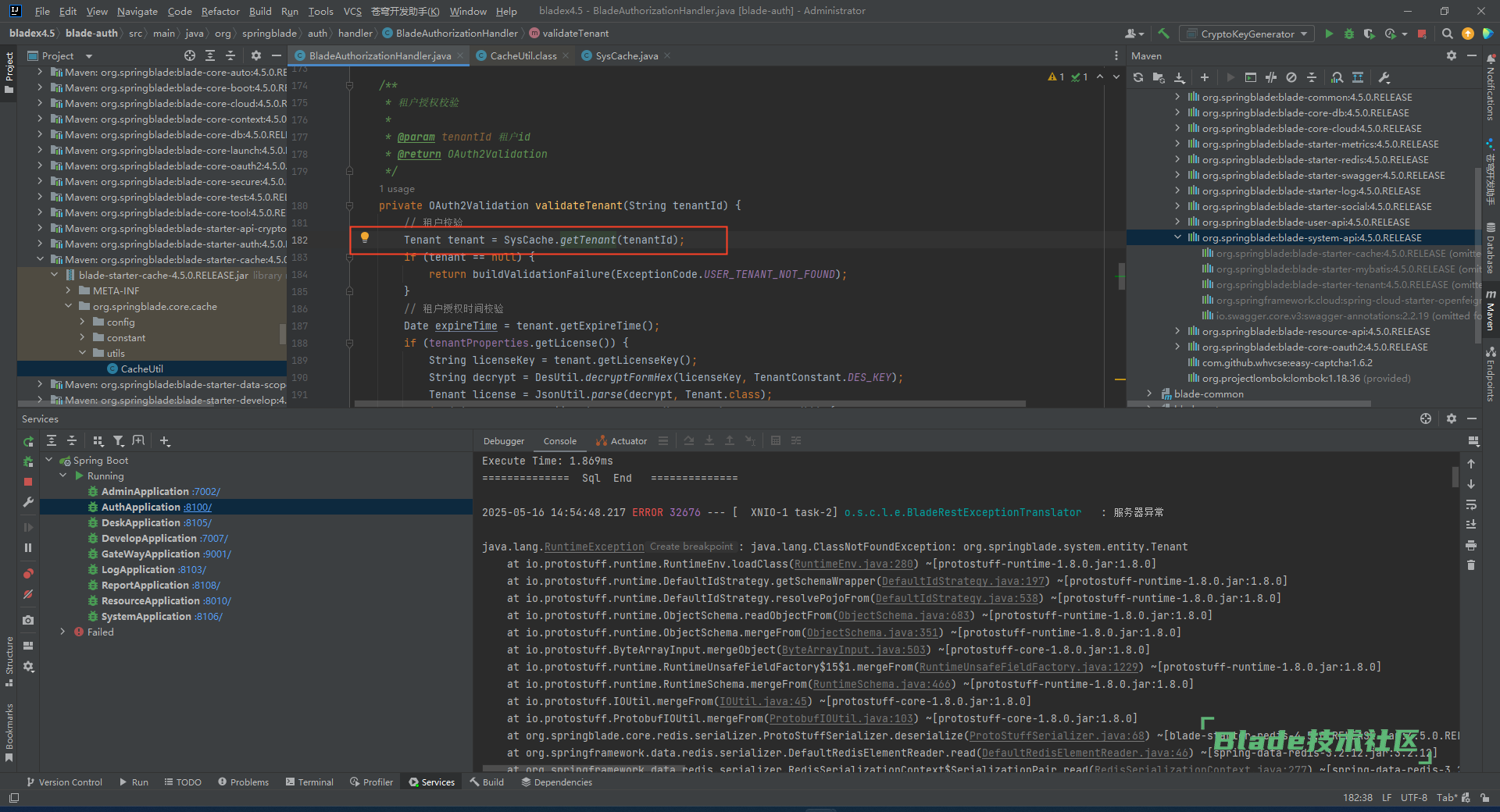
Task: Add service with the plus icon
Action: [165, 441]
